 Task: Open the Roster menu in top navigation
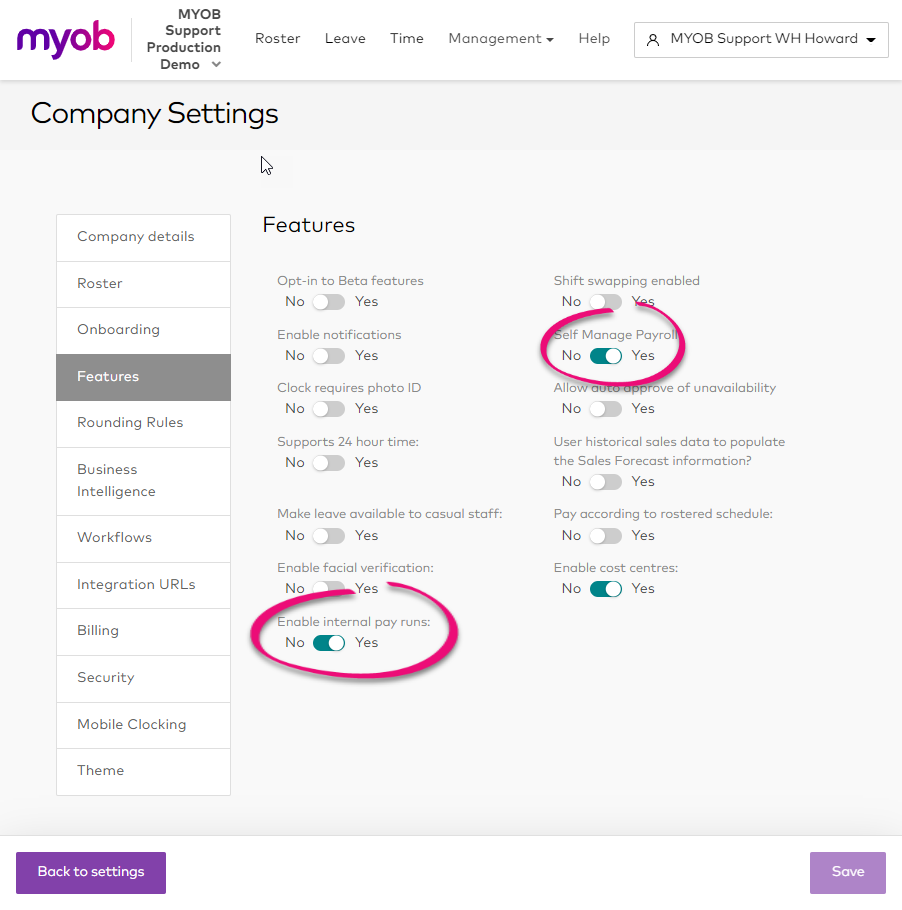[277, 39]
